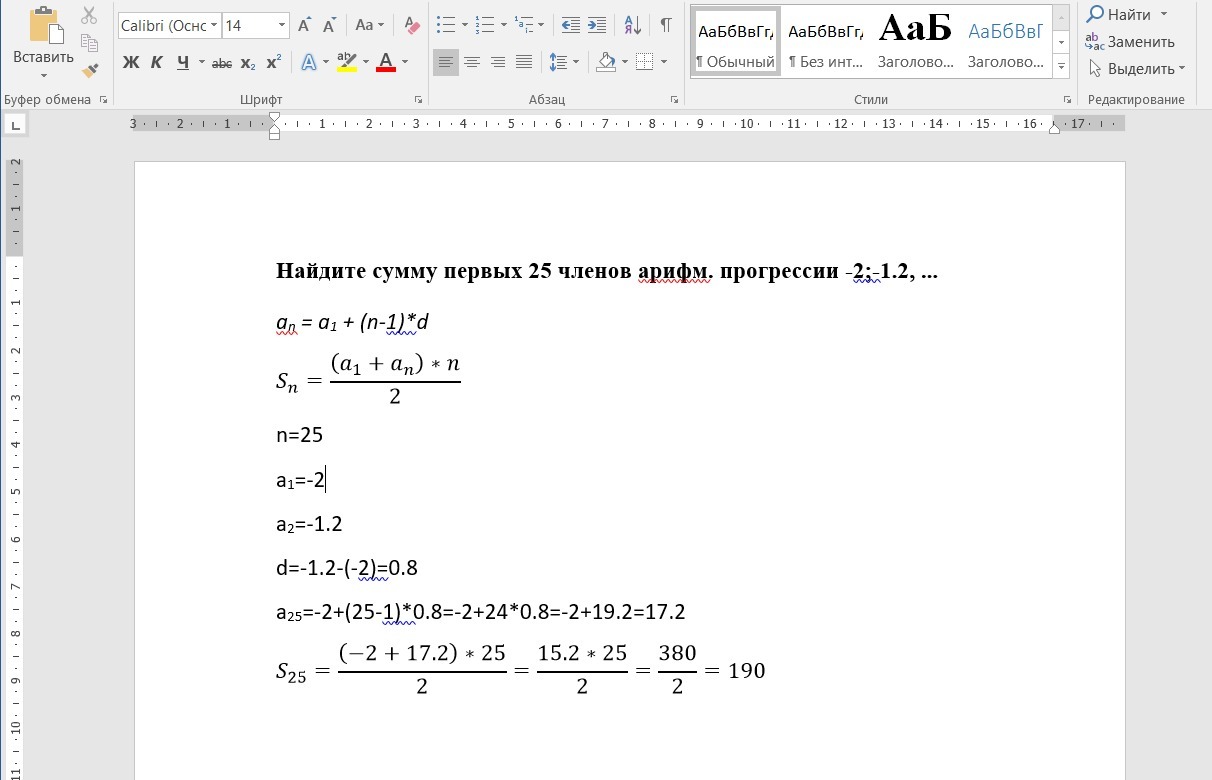Click the Line Spacing icon
The height and width of the screenshot is (780, 1212).
click(560, 63)
